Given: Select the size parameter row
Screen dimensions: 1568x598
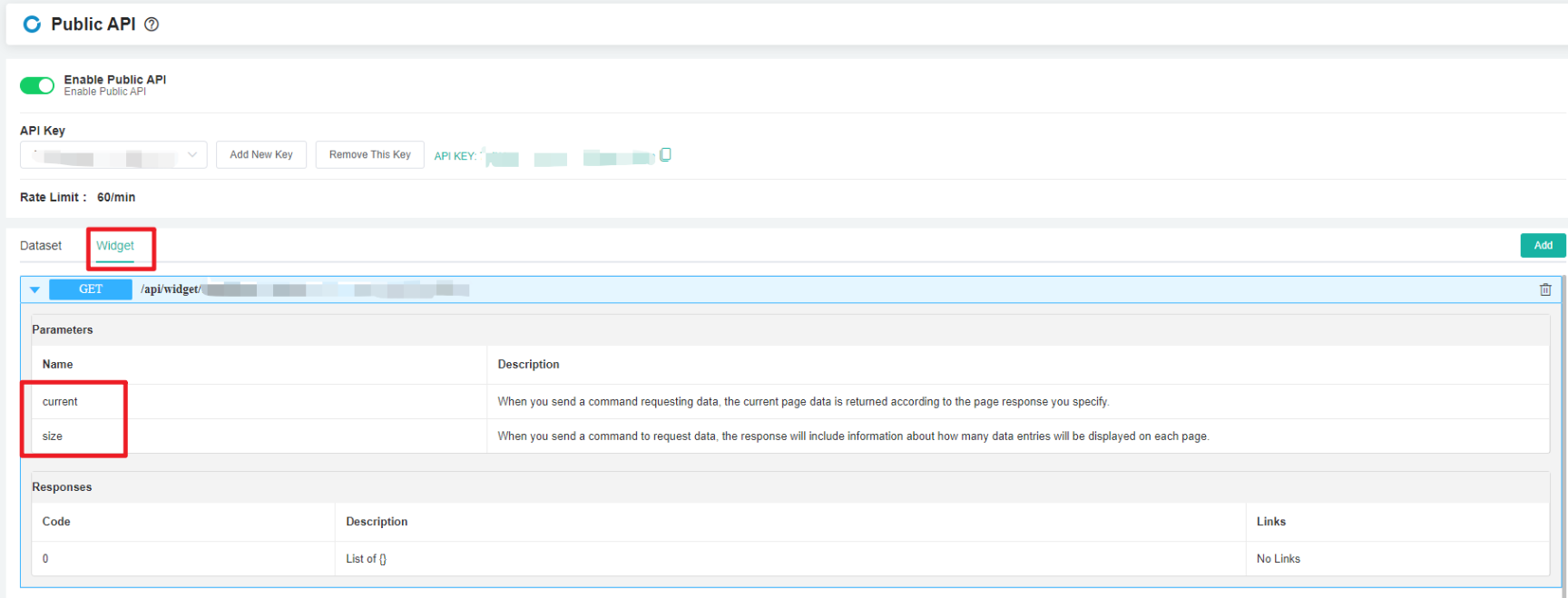Looking at the screenshot, I should click(x=53, y=436).
